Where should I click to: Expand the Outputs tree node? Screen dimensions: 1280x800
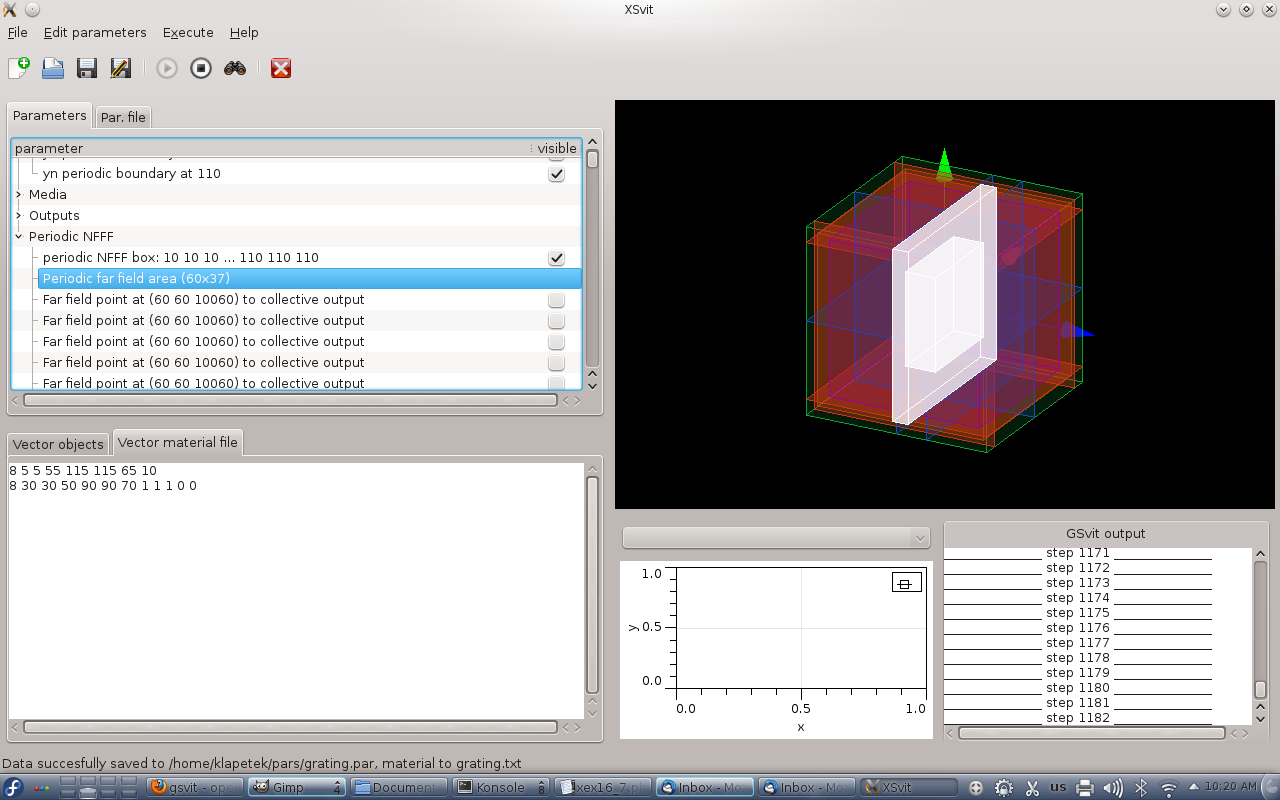(x=19, y=216)
